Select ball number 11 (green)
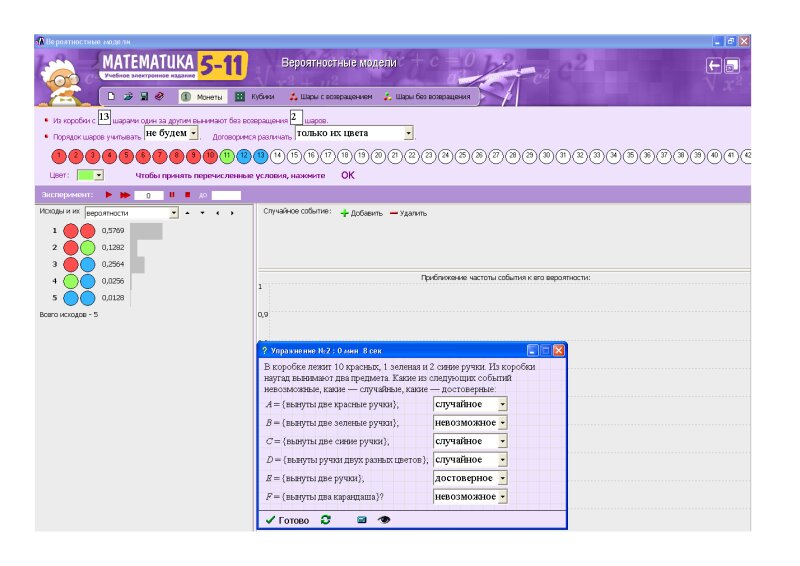The image size is (800, 566). click(x=227, y=156)
